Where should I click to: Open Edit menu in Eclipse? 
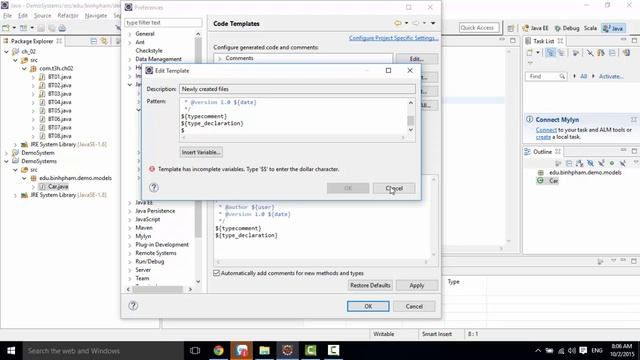[x=23, y=16]
